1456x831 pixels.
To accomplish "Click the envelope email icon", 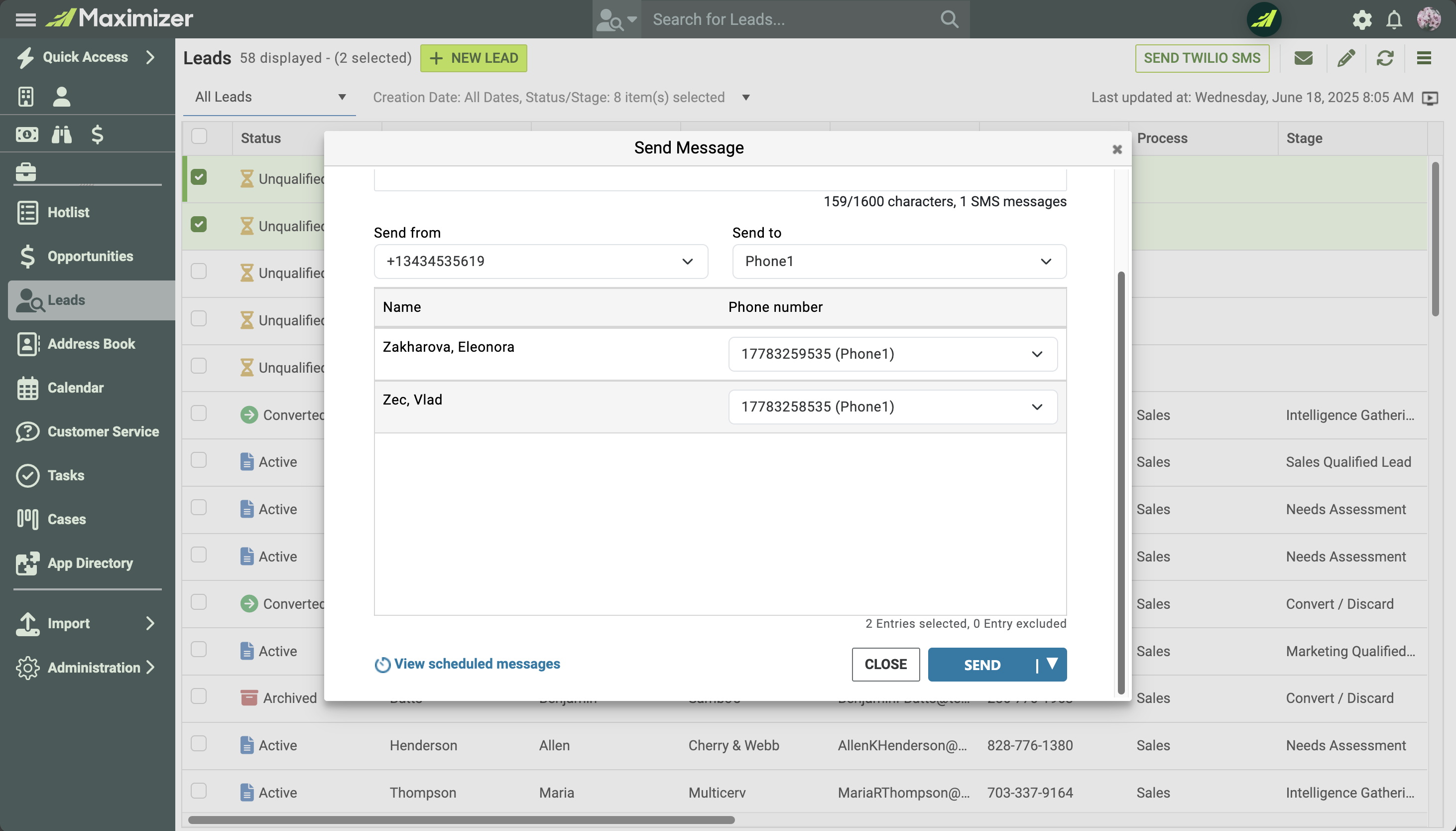I will (x=1303, y=58).
